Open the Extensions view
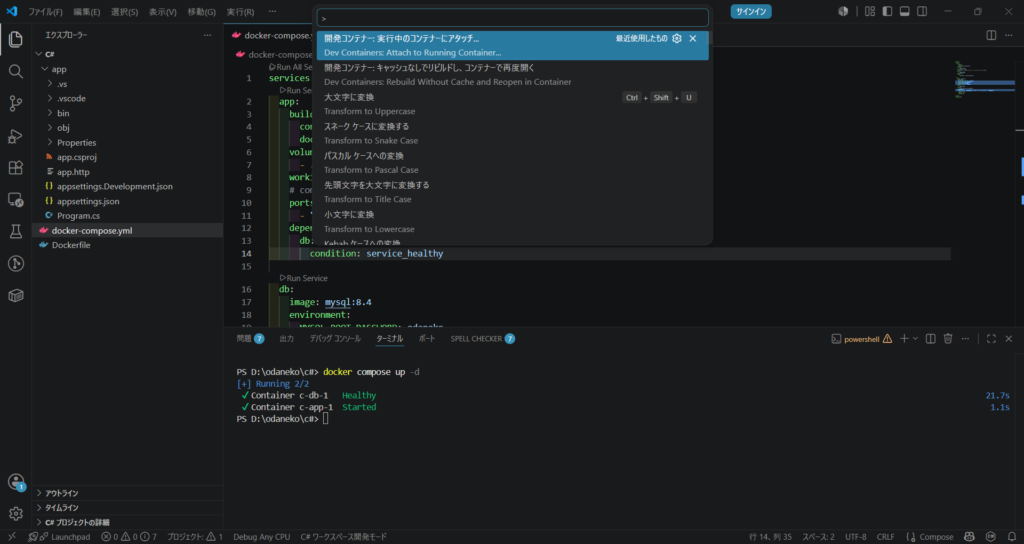Viewport: 1024px width, 544px height. coord(16,168)
